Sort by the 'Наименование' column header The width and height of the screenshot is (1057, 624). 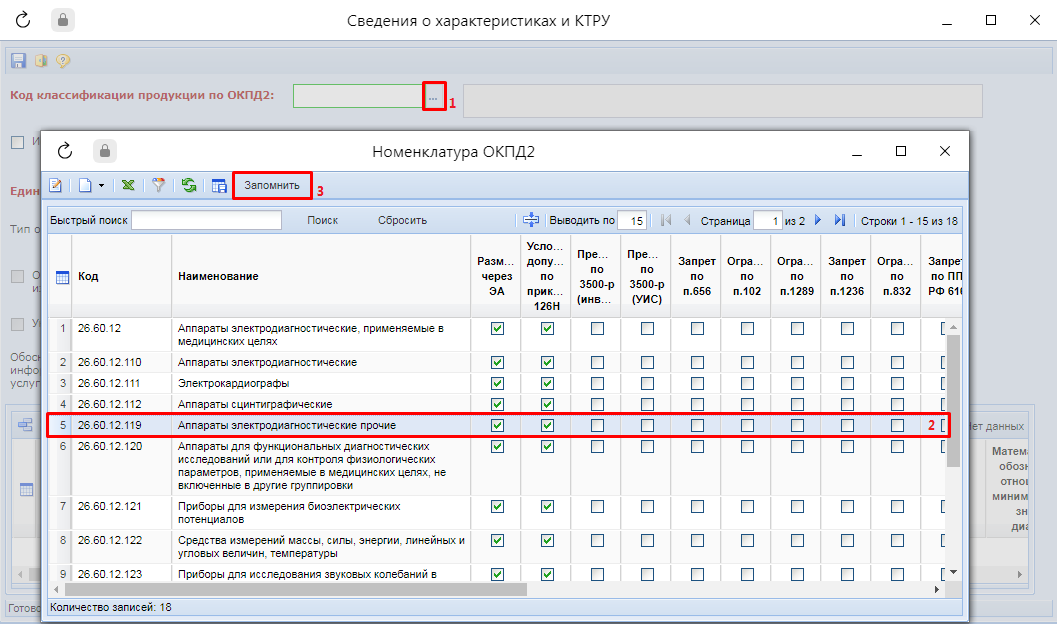(x=218, y=276)
